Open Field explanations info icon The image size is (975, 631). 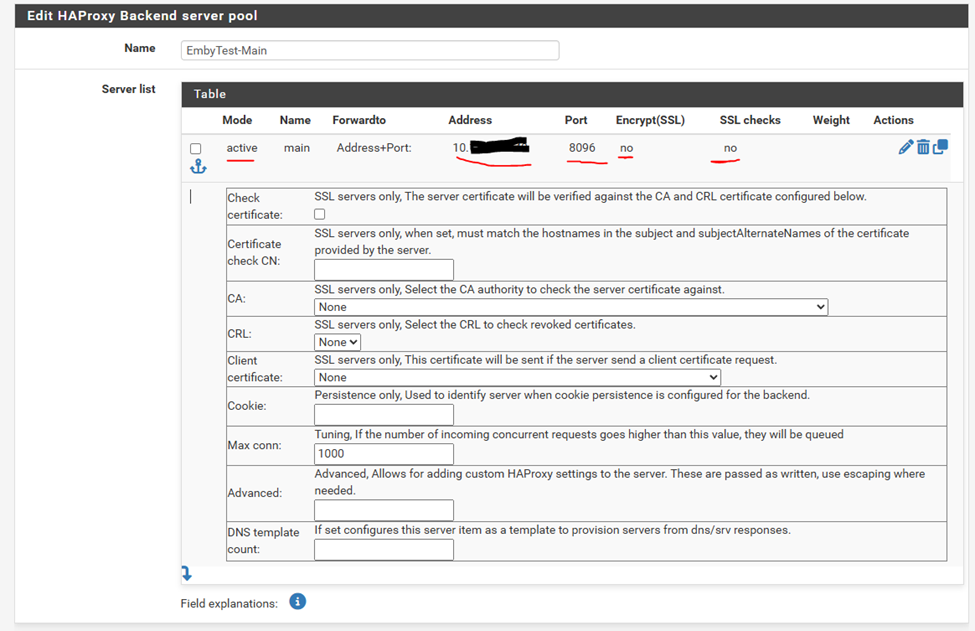pyautogui.click(x=297, y=602)
